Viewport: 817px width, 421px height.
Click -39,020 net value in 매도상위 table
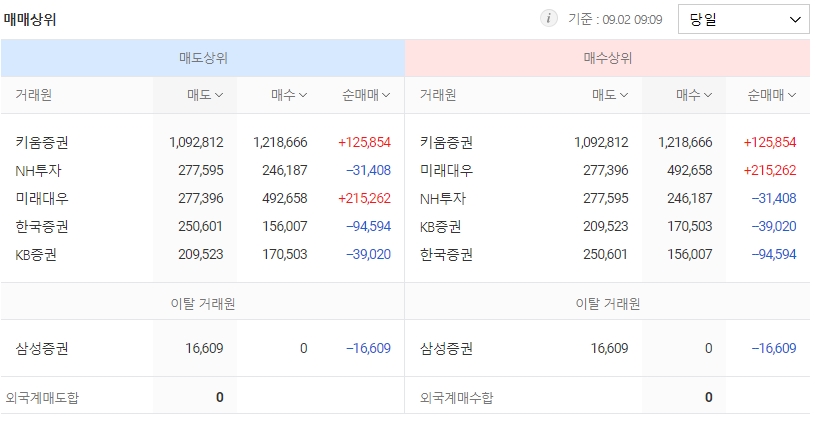[368, 255]
